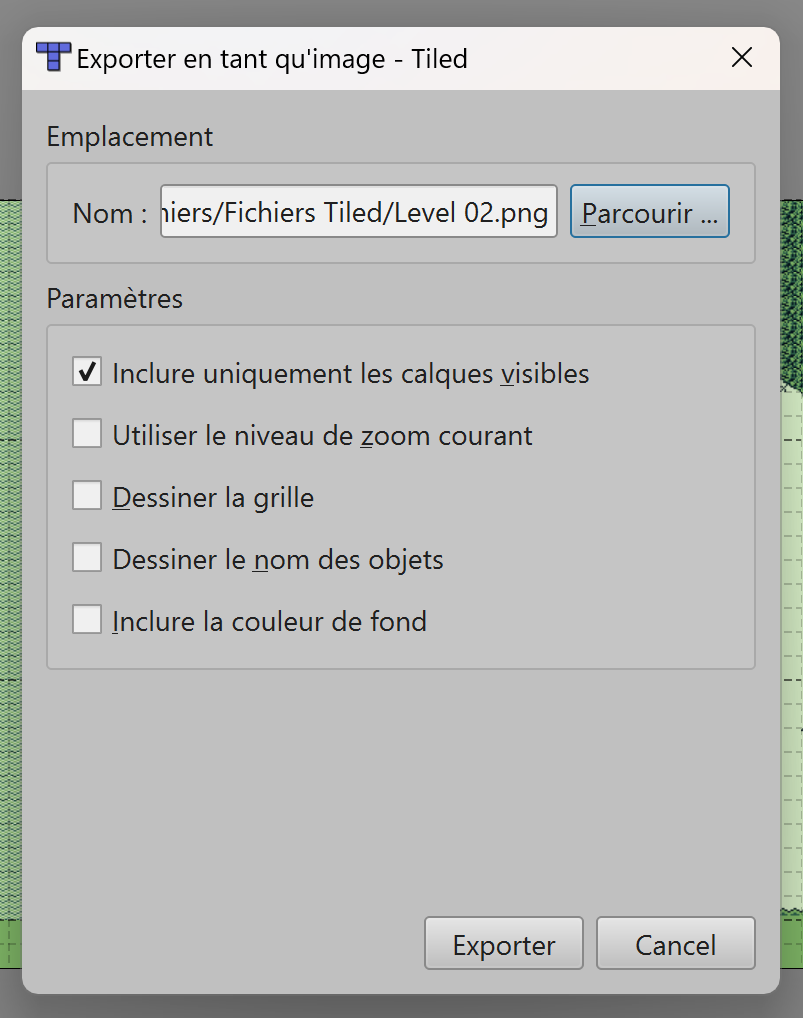Viewport: 803px width, 1018px height.
Task: Enable the current zoom level checkbox
Action: click(x=87, y=434)
